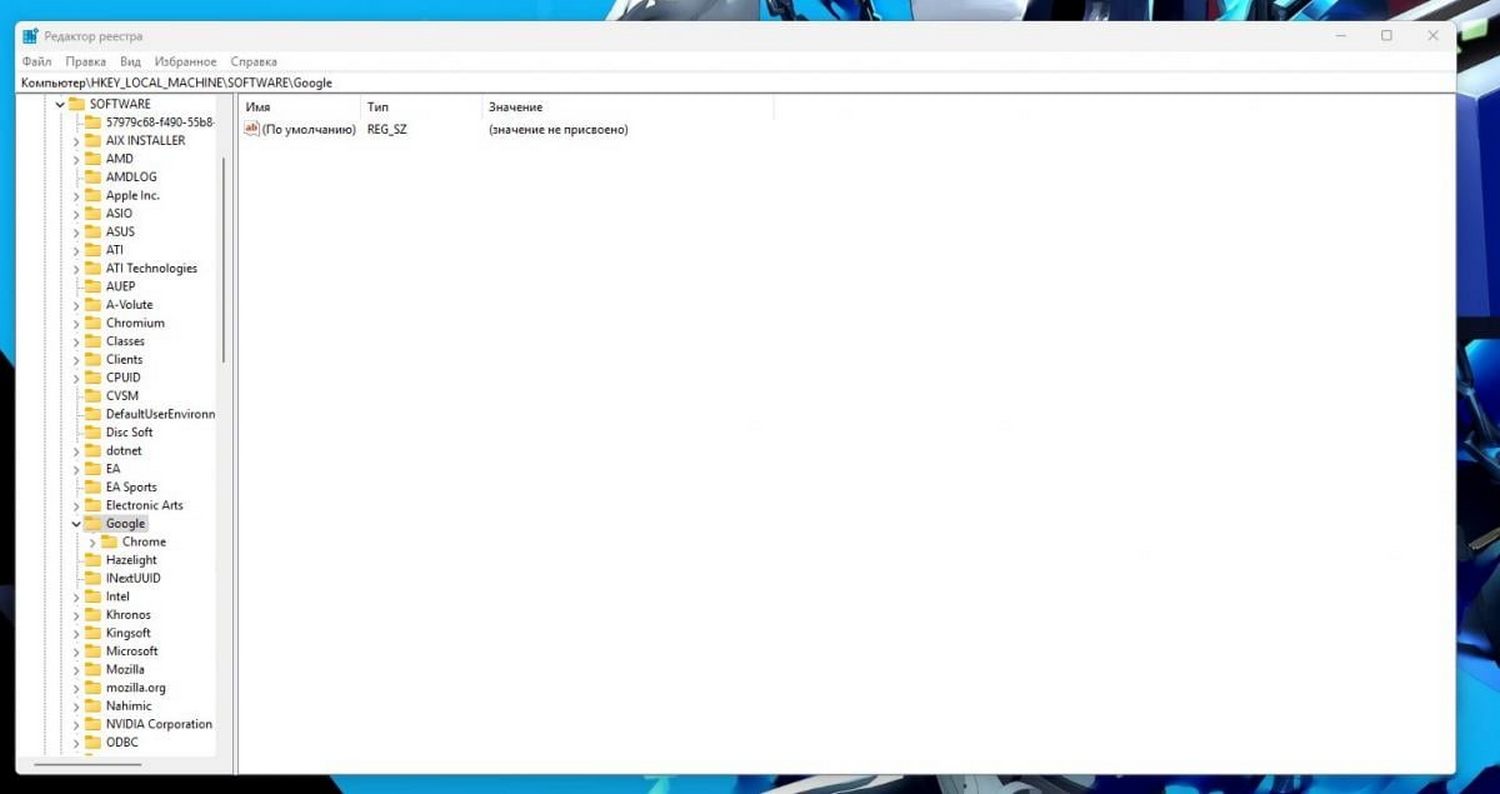Expand the Chromium key
Screen dimensions: 1500x794
[x=76, y=323]
